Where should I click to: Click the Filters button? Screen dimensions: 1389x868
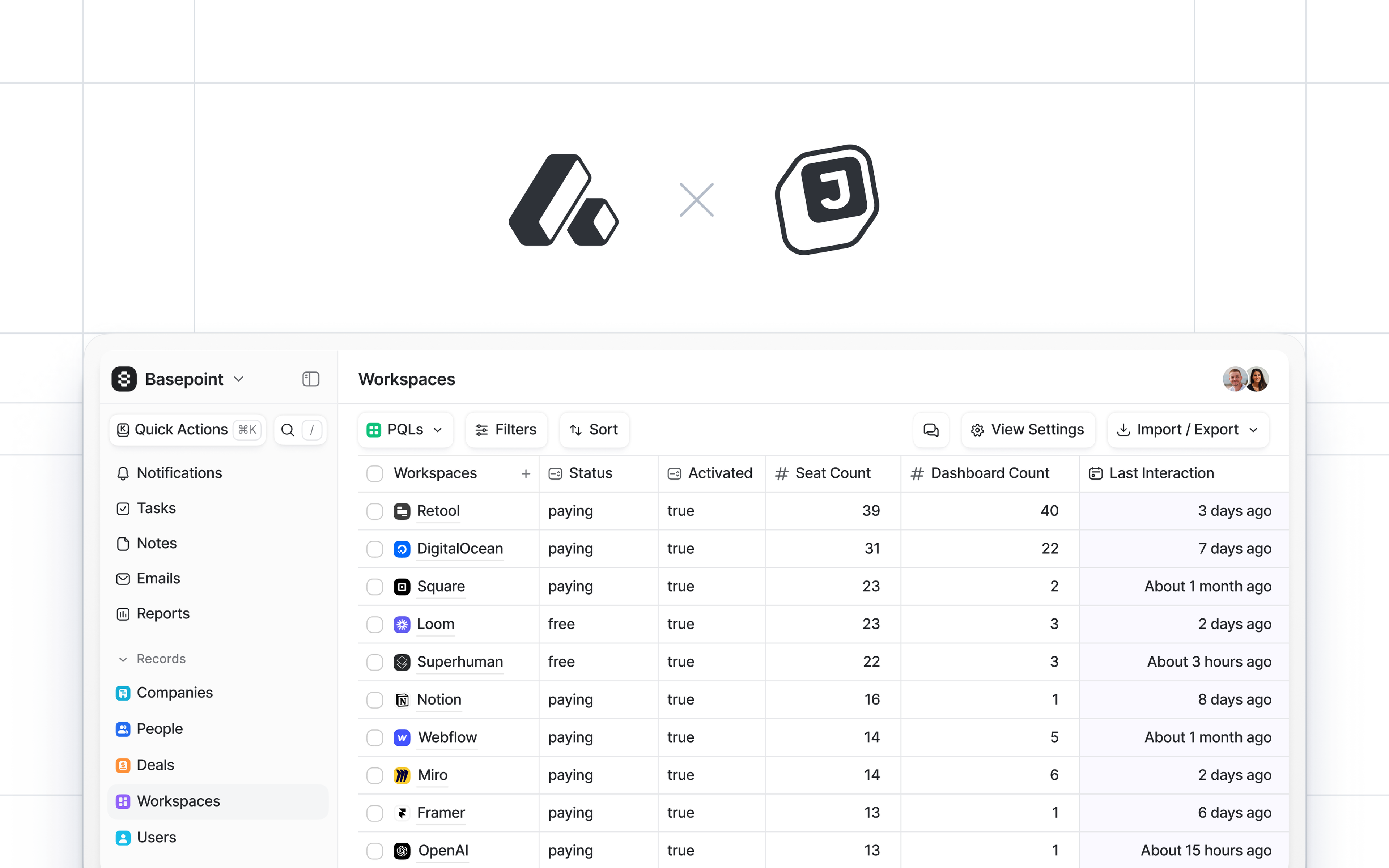506,429
